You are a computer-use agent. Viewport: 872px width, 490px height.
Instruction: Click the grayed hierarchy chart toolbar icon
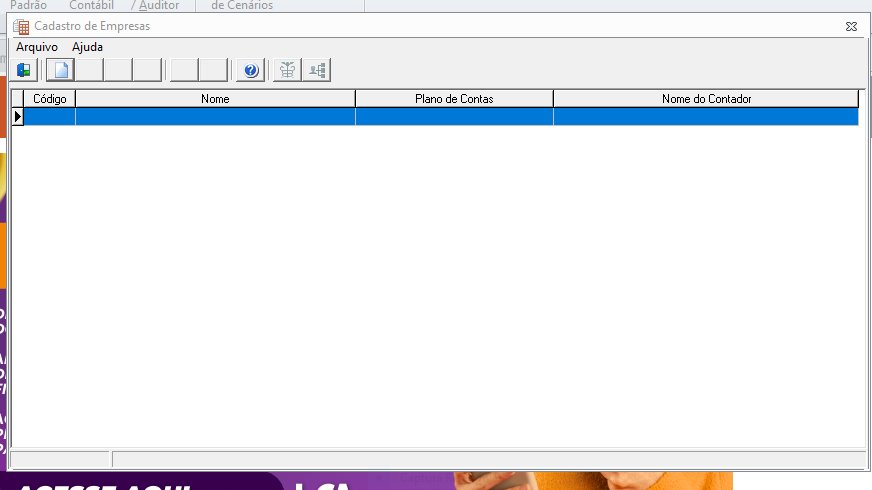point(318,70)
